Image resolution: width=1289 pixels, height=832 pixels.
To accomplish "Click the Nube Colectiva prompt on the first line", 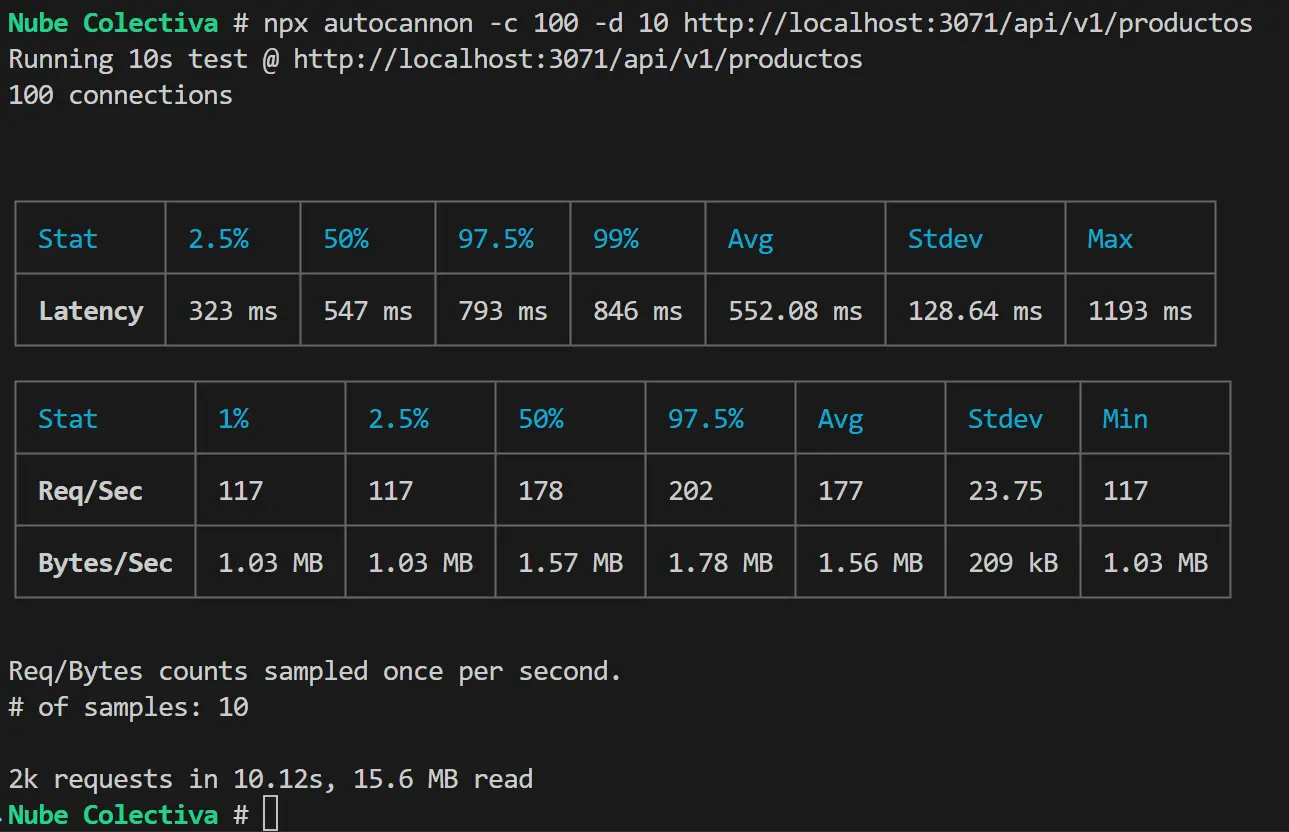I will tap(113, 23).
